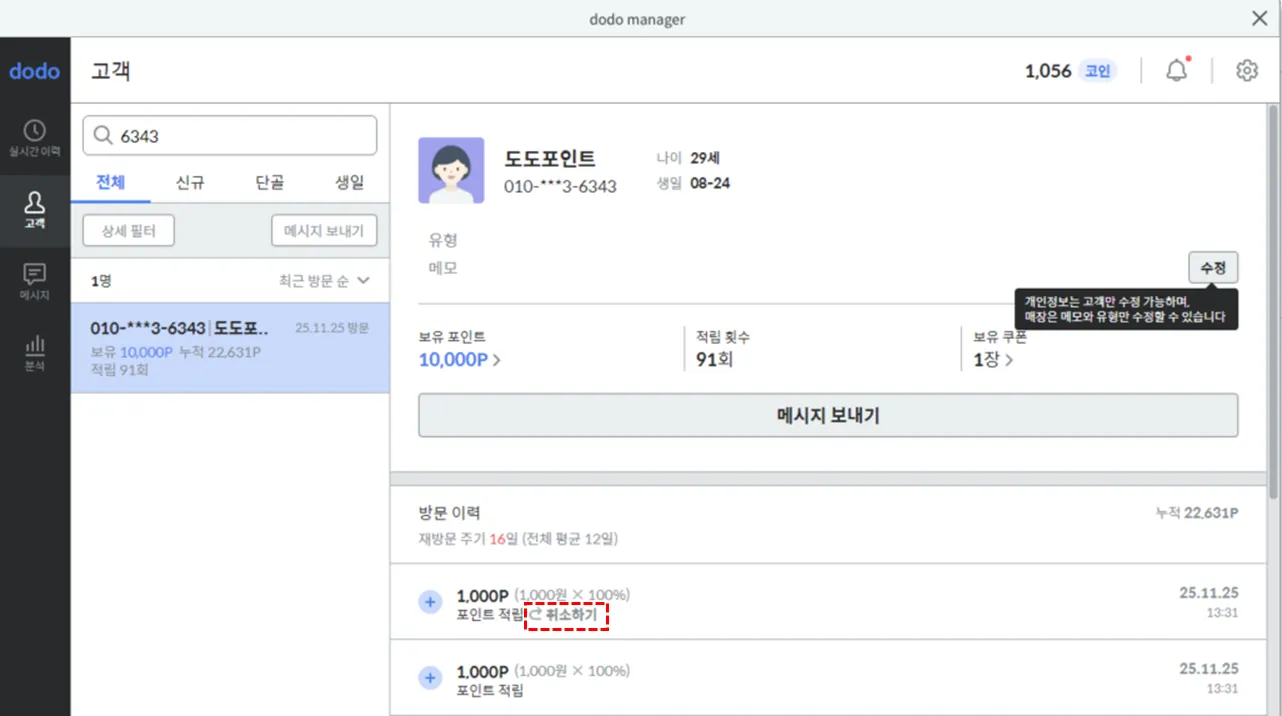Select customer row 010-***3-6343
1282x716 pixels.
tap(230, 348)
